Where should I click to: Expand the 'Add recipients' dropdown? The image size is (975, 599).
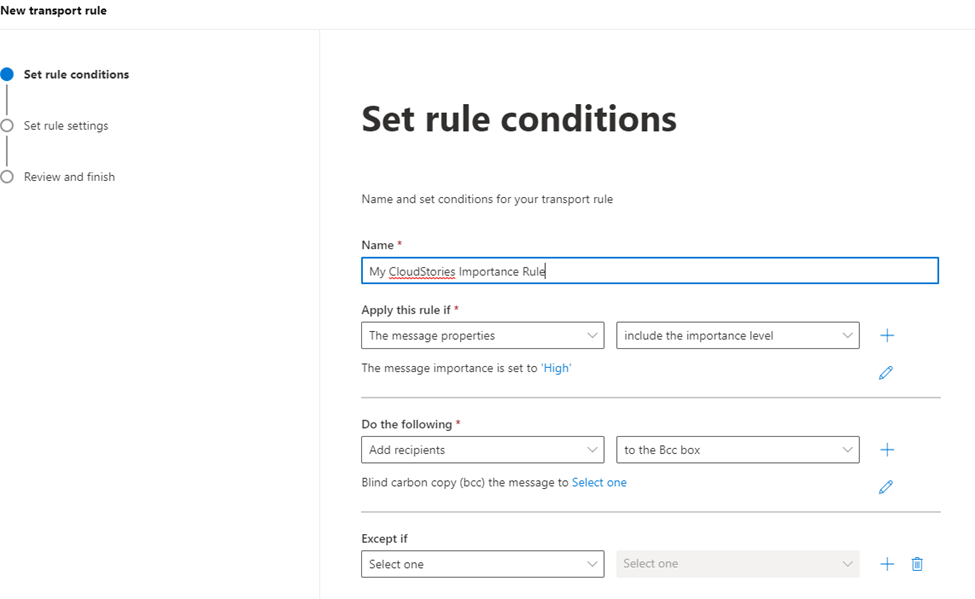tap(482, 450)
